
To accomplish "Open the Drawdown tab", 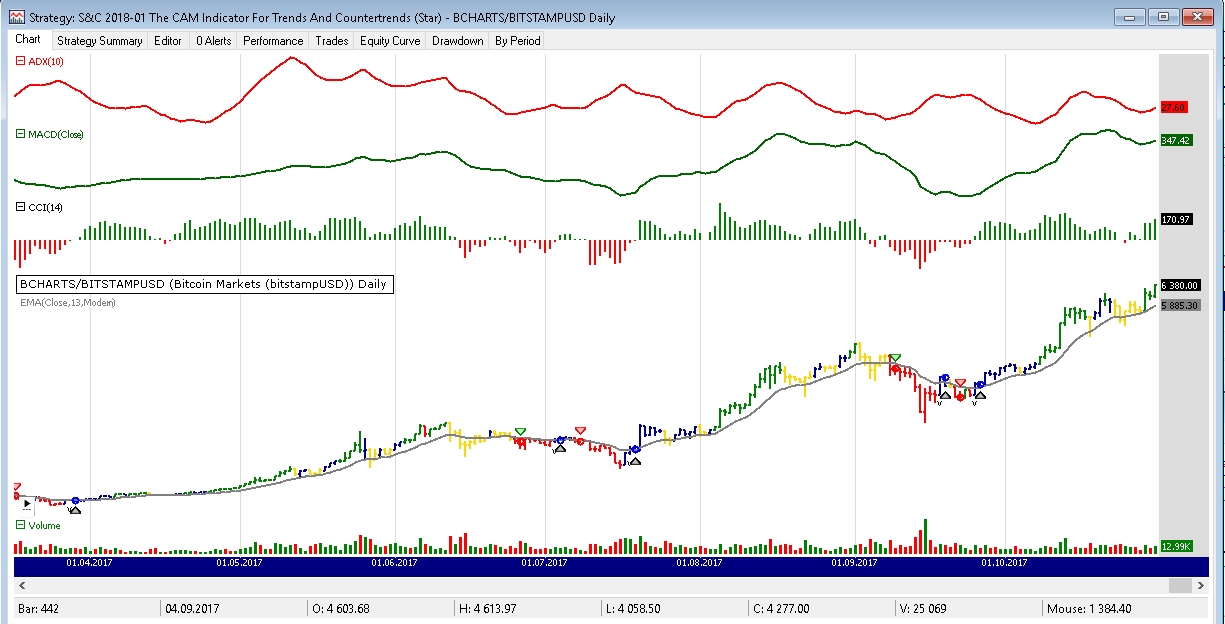I will 458,41.
